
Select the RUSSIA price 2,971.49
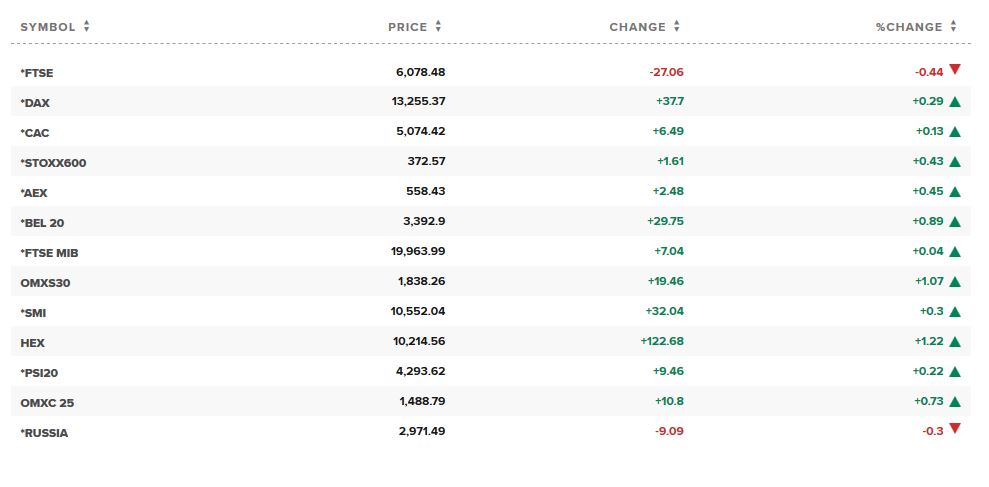422,431
